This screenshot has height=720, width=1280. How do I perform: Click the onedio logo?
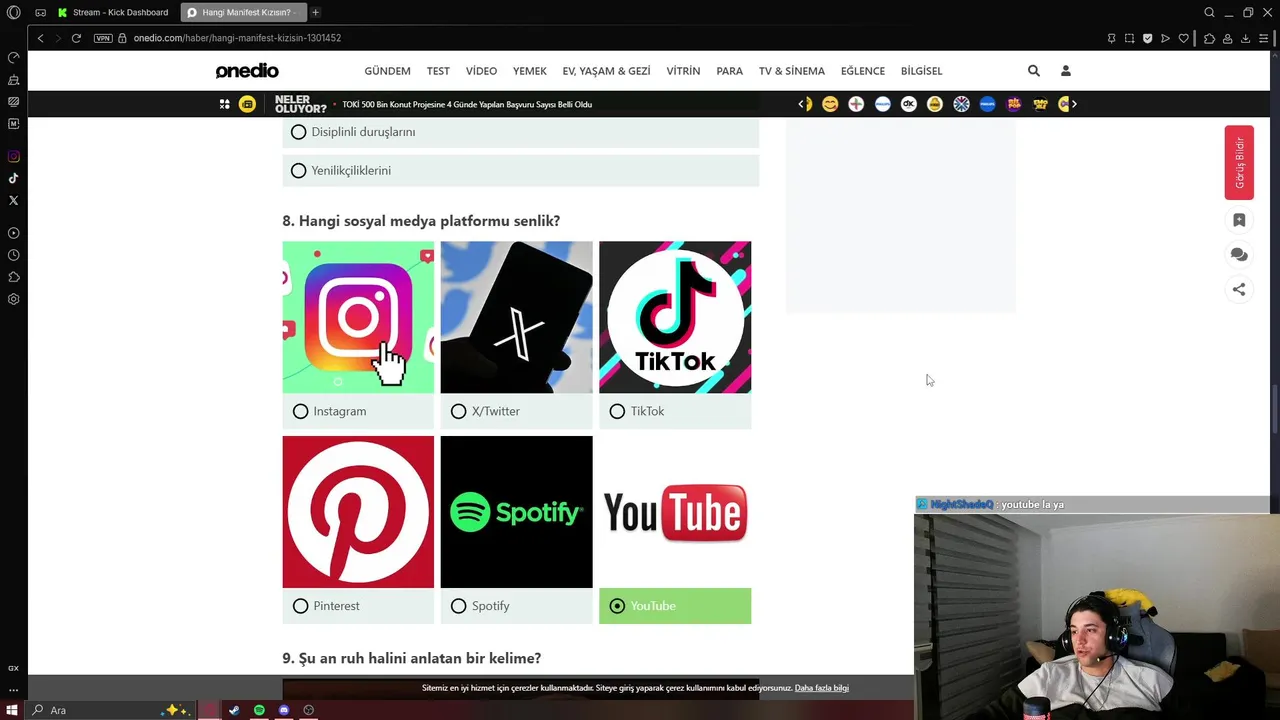click(x=247, y=71)
